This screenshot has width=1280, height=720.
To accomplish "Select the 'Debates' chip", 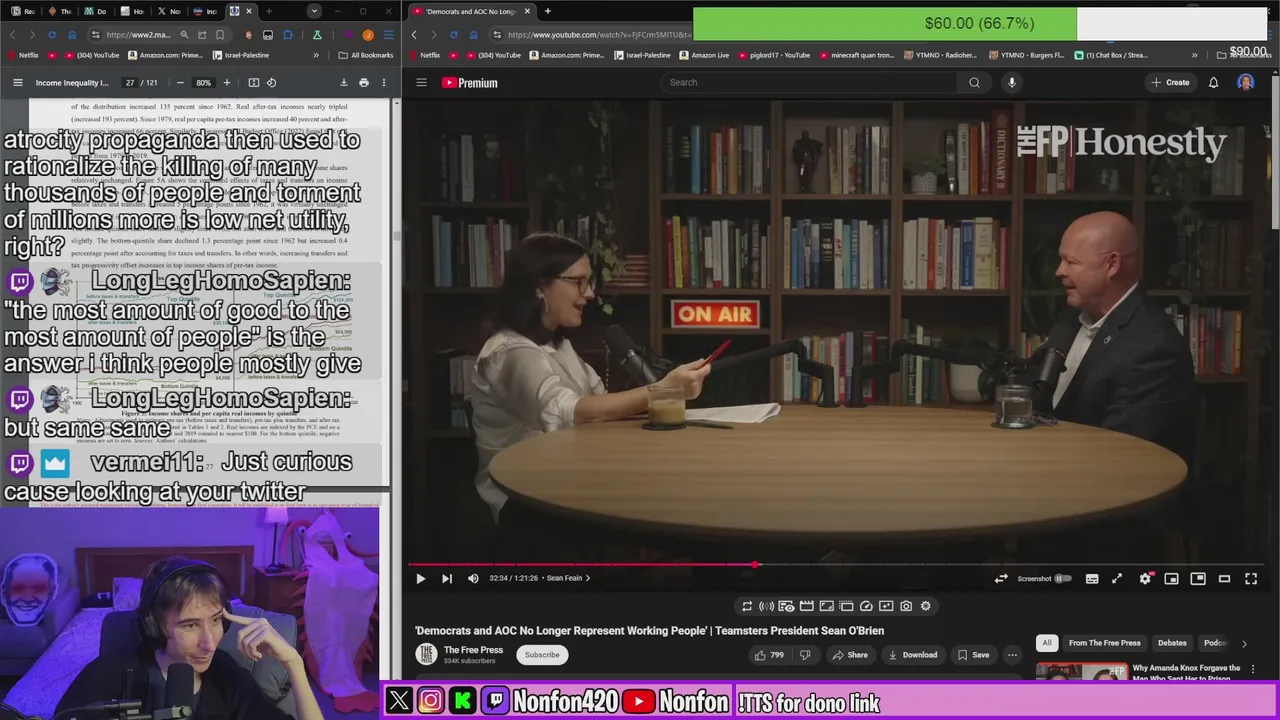I will (1172, 643).
